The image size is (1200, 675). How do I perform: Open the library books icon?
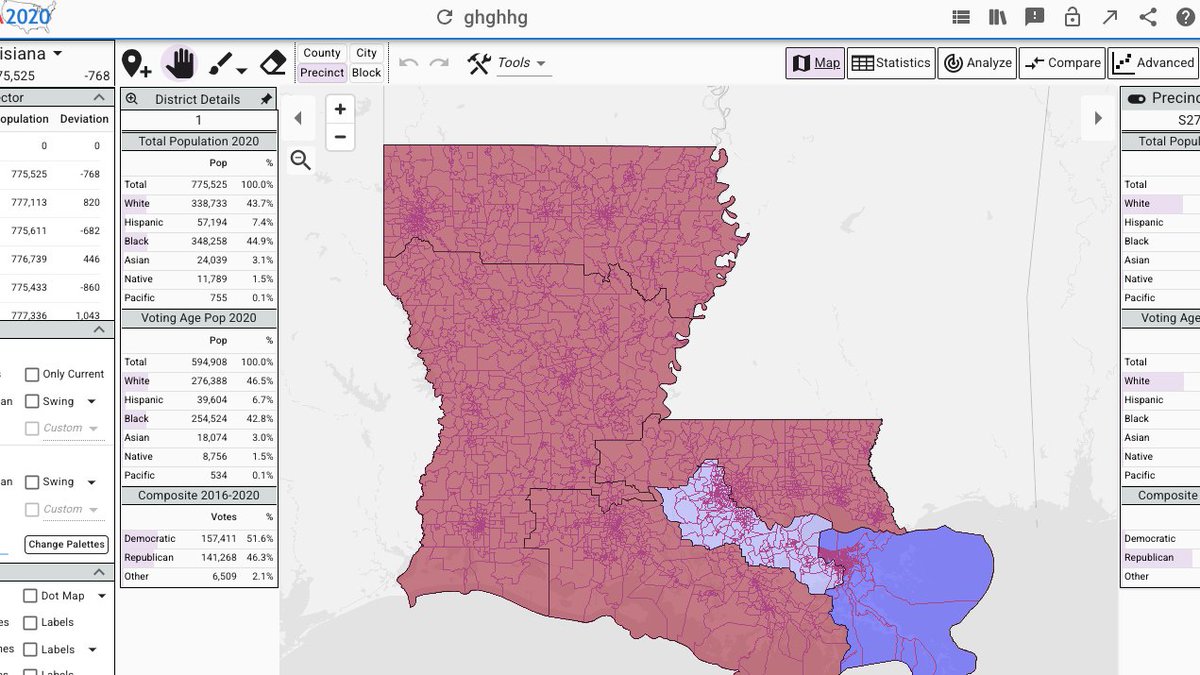[997, 17]
